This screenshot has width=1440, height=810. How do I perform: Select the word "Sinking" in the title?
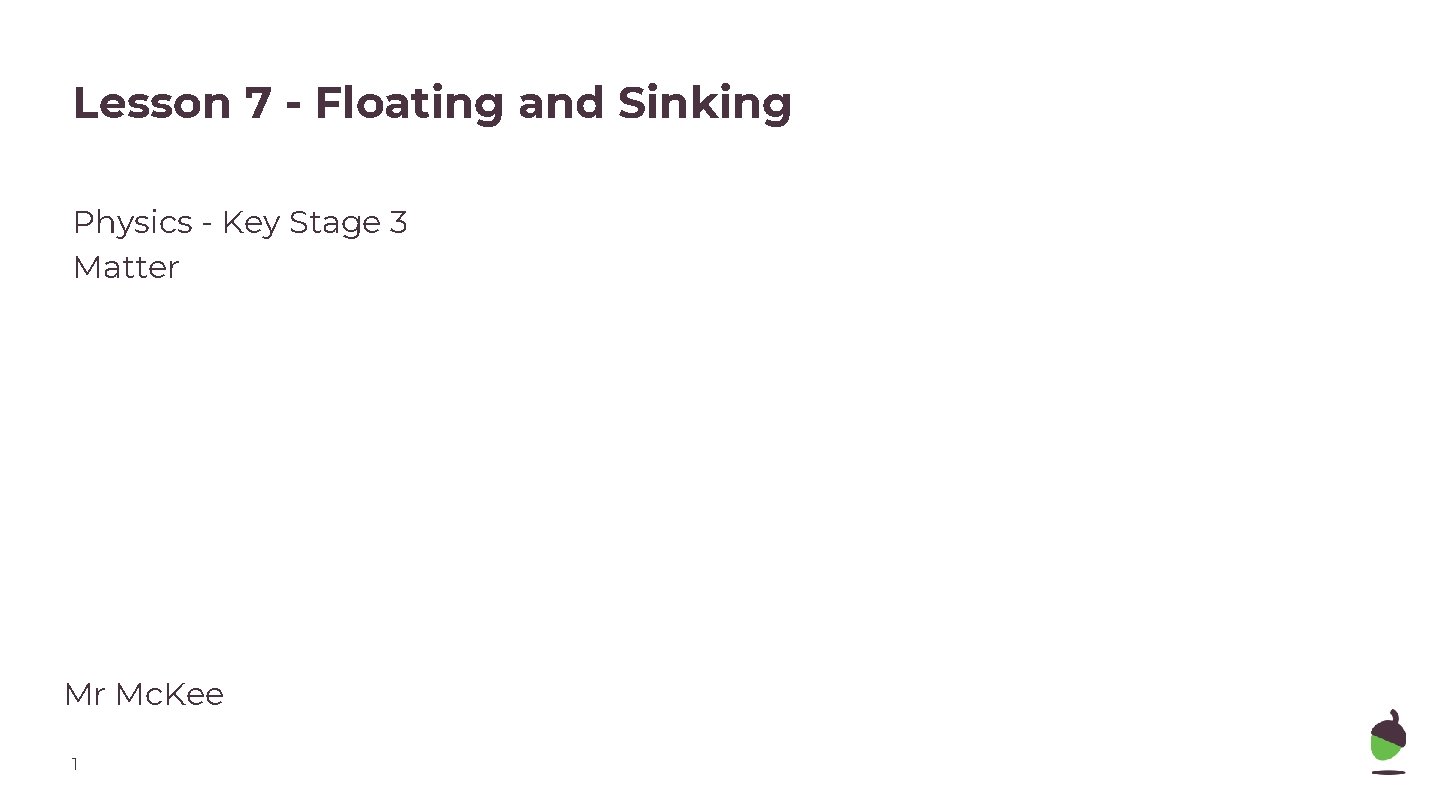point(704,103)
